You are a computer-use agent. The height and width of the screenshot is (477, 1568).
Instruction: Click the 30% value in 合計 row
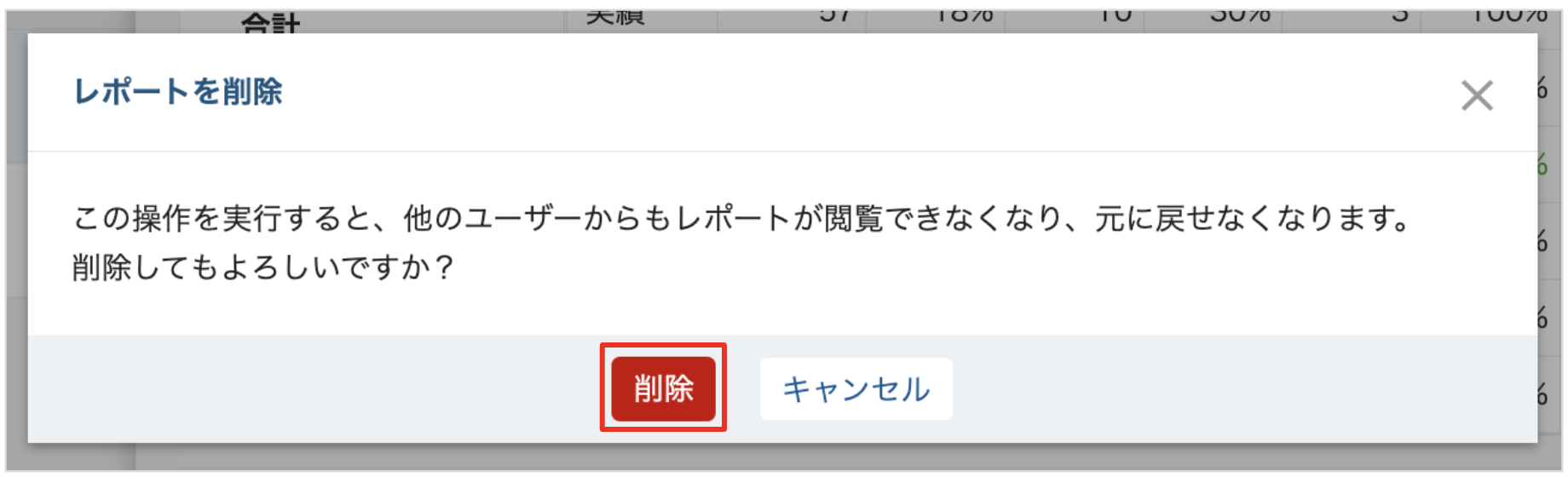pyautogui.click(x=1241, y=16)
